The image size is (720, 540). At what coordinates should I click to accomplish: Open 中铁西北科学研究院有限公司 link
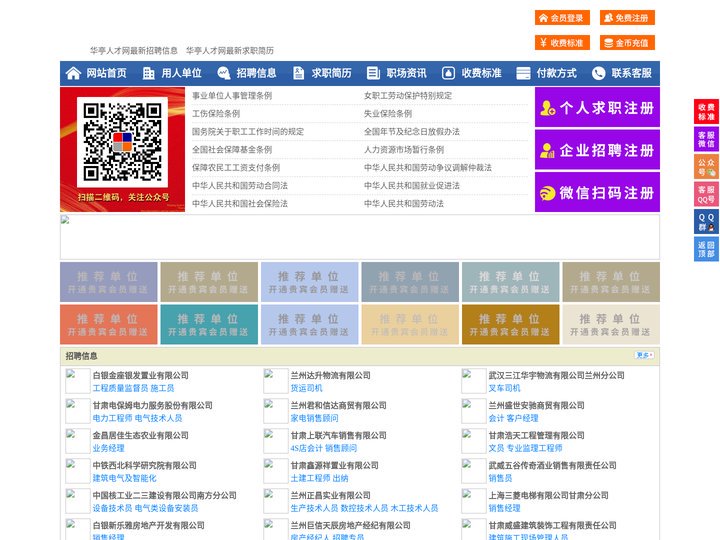coord(145,465)
